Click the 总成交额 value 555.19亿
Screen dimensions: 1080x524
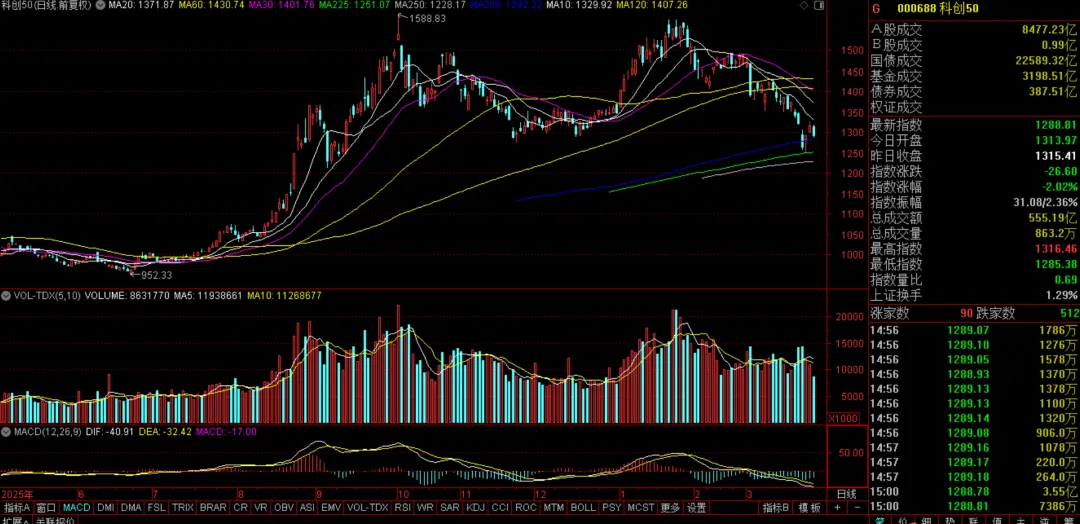(1052, 218)
